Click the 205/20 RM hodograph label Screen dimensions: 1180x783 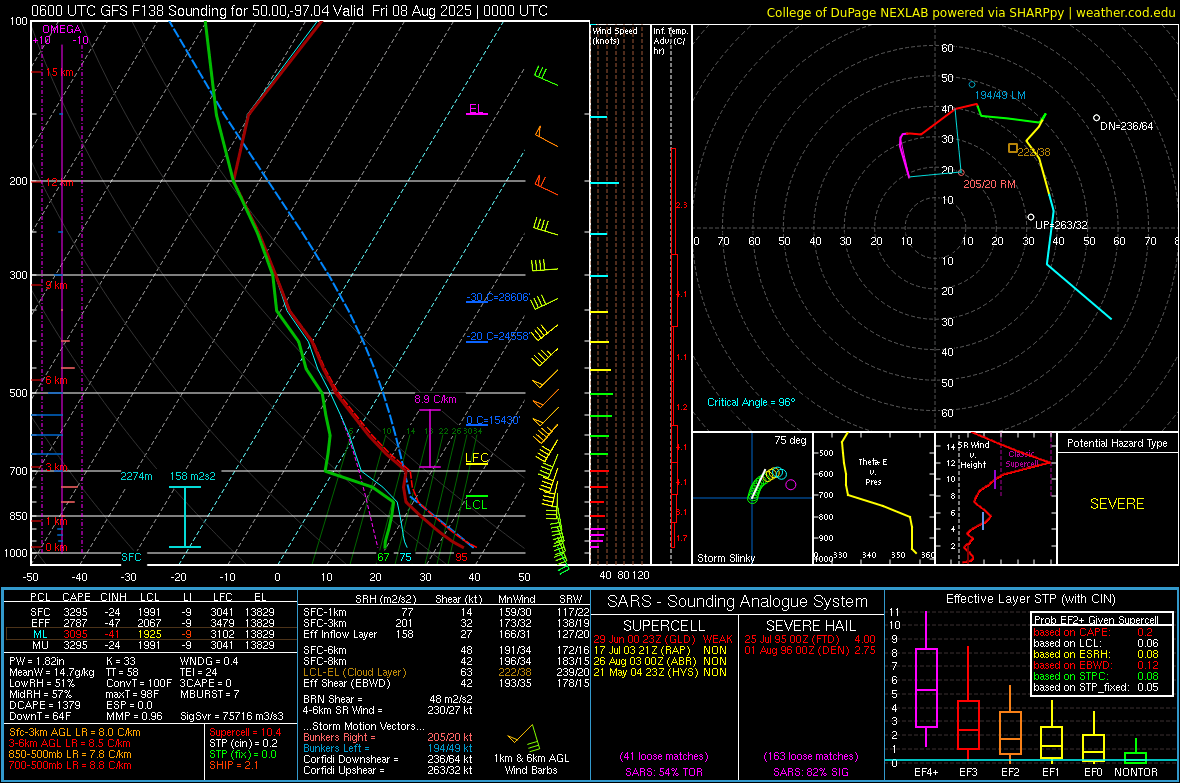(990, 184)
